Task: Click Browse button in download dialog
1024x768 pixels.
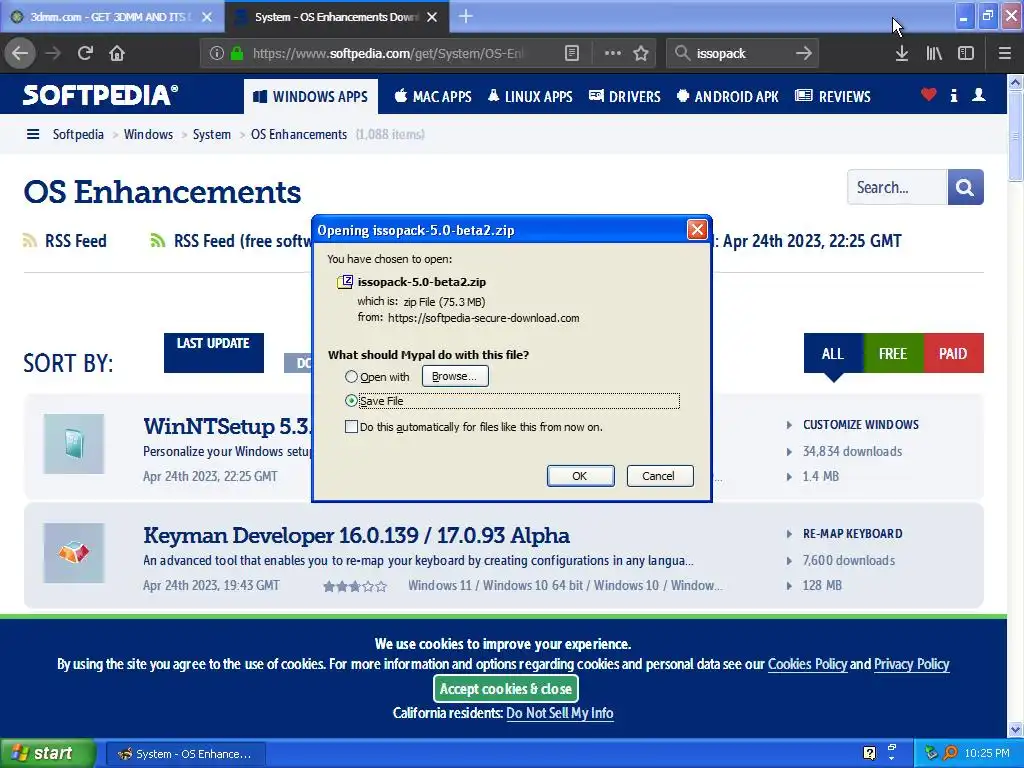Action: 455,376
